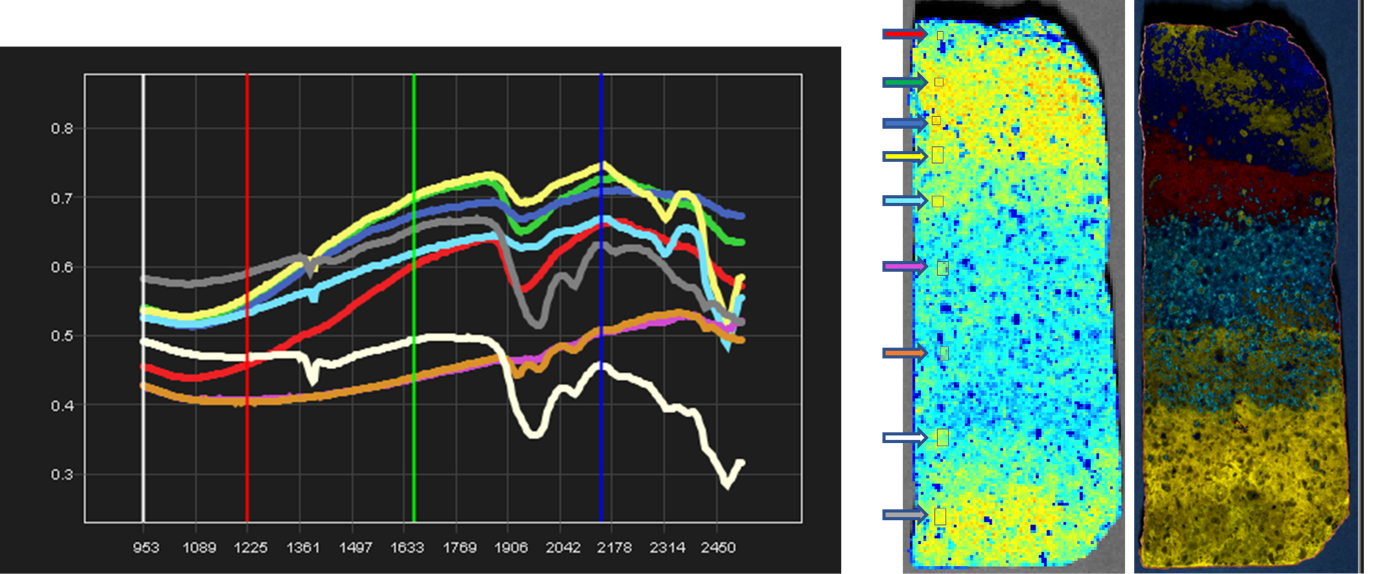Click the red vertical band line at 1225

pyautogui.click(x=247, y=300)
